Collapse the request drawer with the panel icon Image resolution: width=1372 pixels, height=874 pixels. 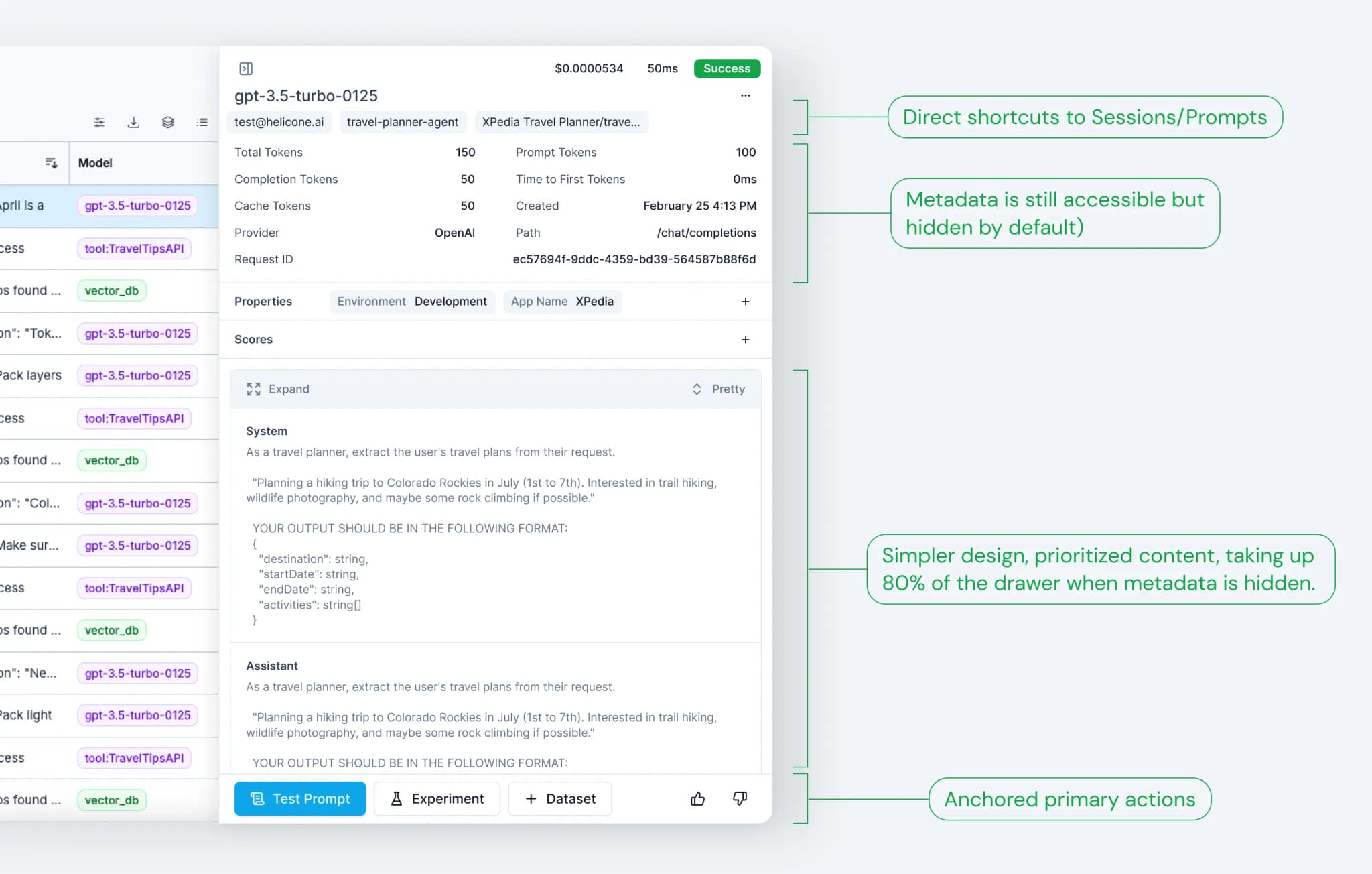(246, 68)
